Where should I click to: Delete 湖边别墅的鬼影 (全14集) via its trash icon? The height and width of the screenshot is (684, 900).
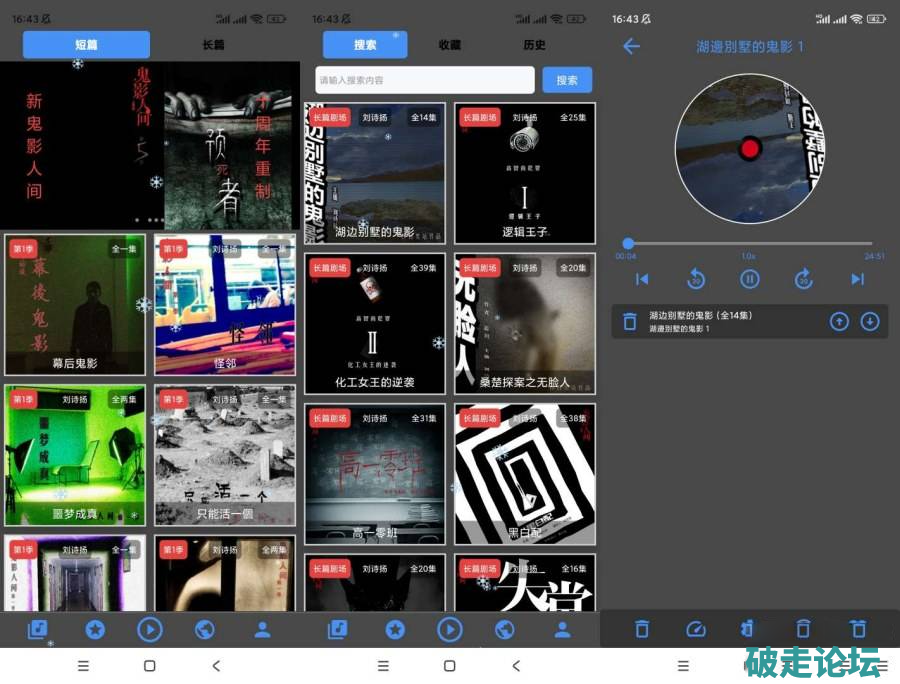630,321
